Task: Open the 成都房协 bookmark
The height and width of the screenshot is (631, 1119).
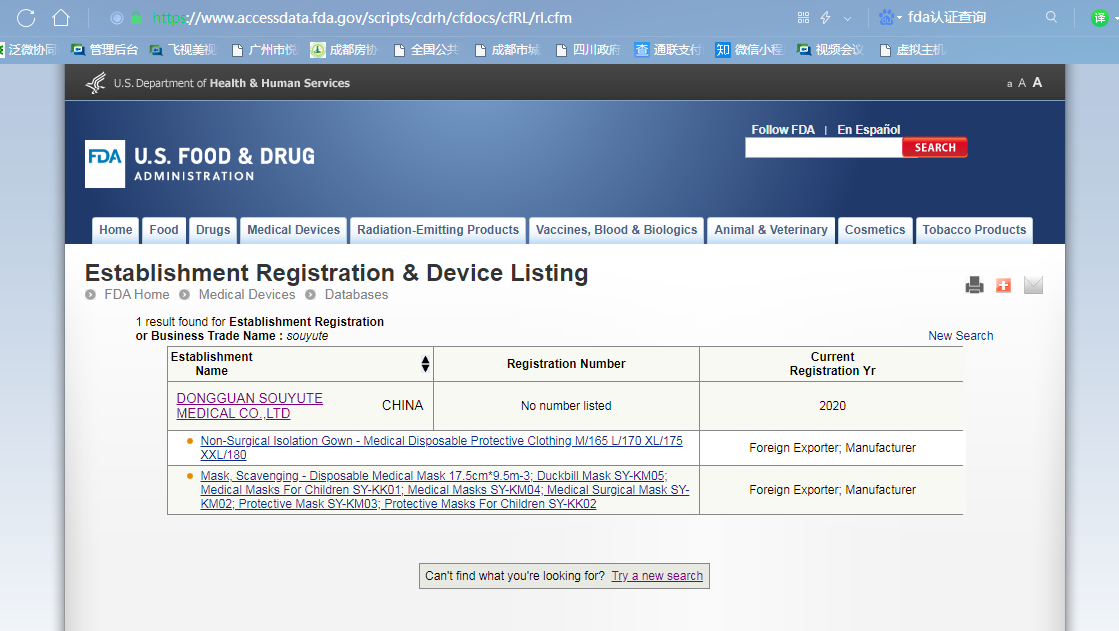Action: (344, 49)
